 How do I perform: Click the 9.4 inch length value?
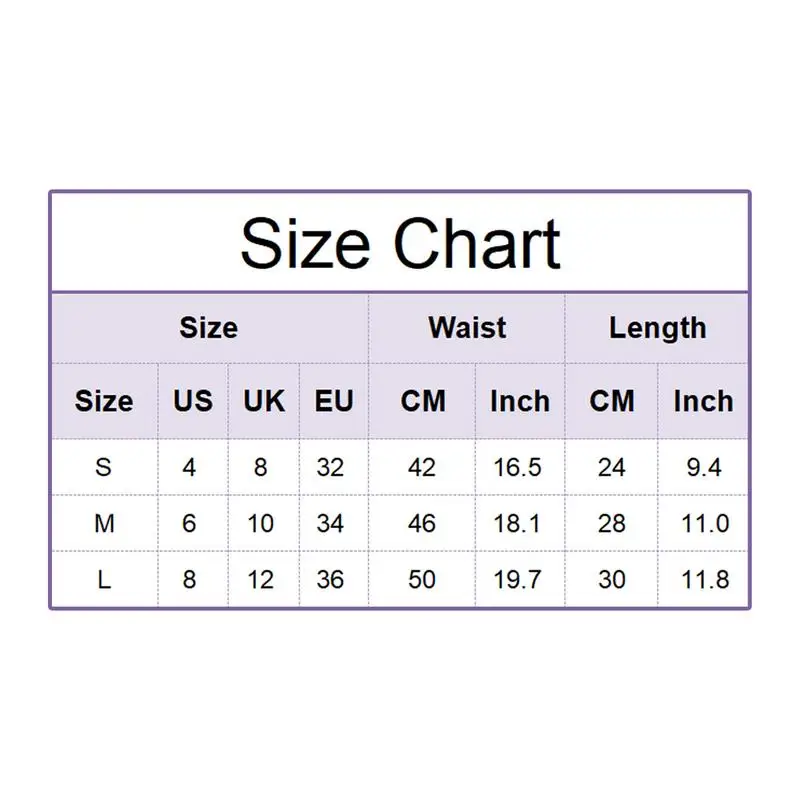click(x=703, y=467)
